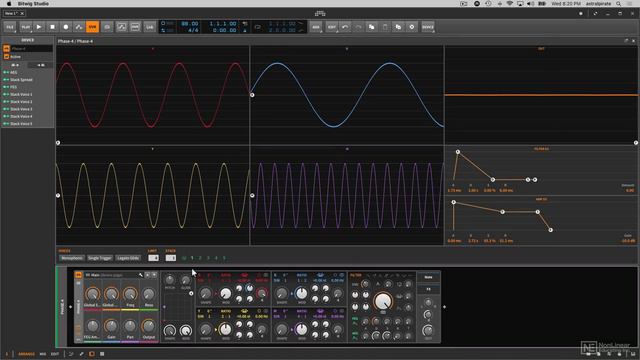Click the Undo arrow icon
640x360 pixels.
pyautogui.click(x=345, y=27)
